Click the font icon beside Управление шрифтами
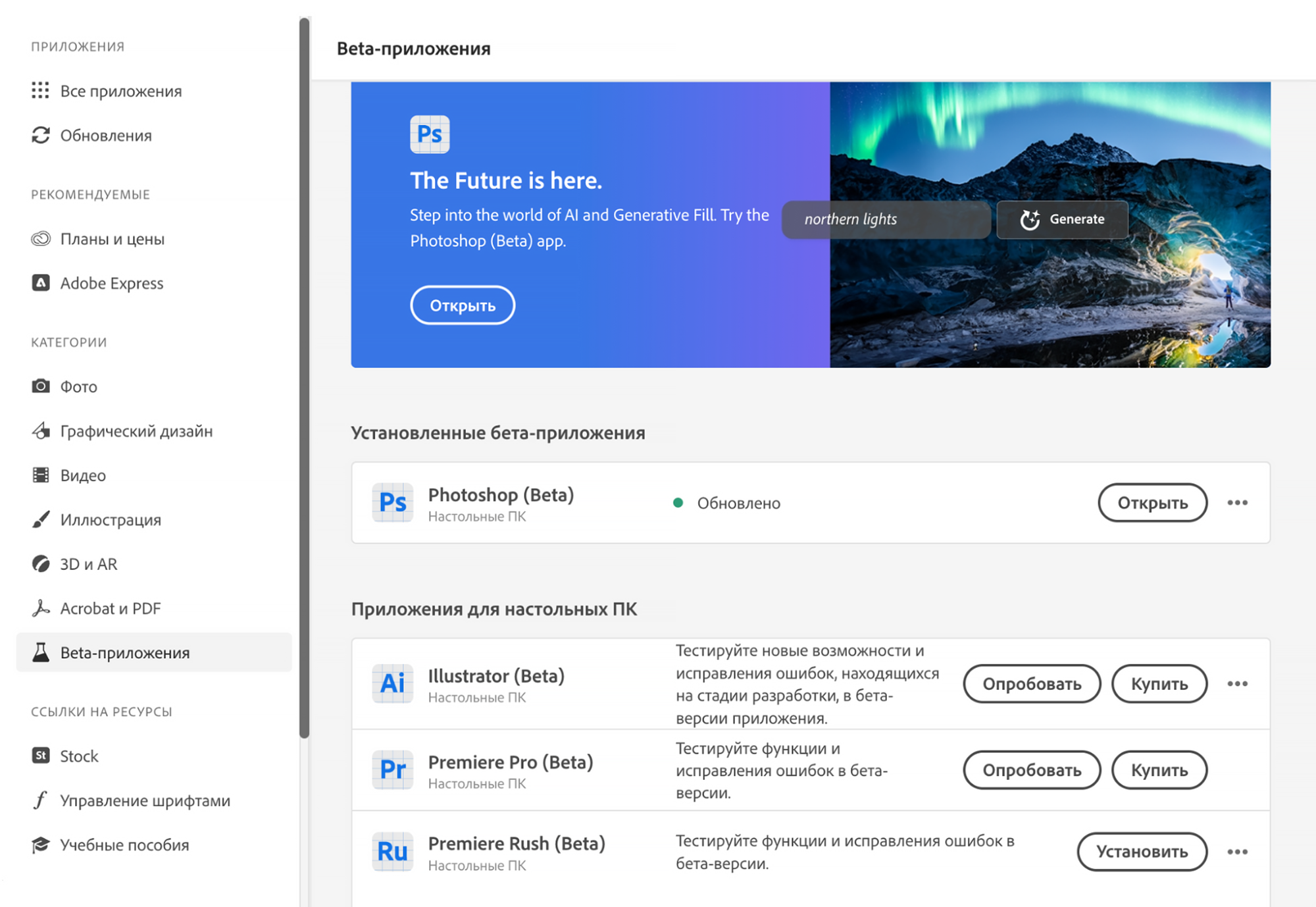Image resolution: width=1316 pixels, height=907 pixels. (41, 800)
